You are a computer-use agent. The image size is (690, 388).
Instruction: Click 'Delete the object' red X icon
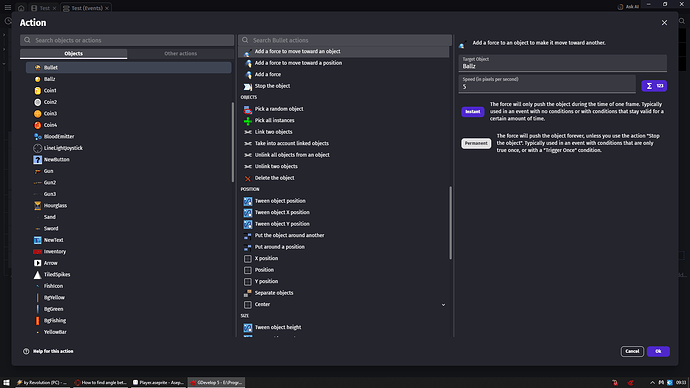248,178
